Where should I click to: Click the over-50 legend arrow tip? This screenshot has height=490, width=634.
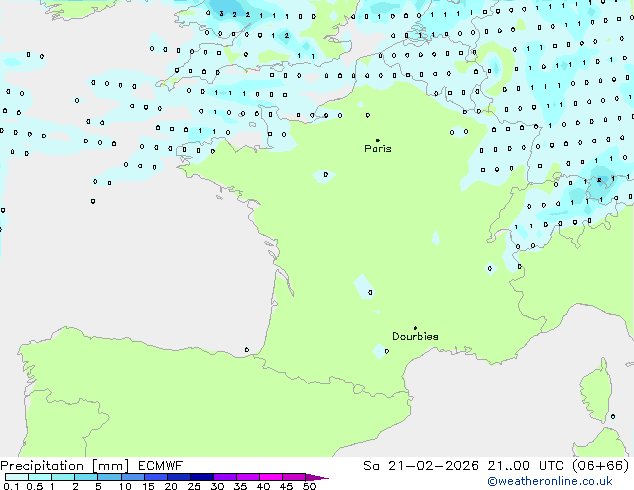(x=317, y=477)
